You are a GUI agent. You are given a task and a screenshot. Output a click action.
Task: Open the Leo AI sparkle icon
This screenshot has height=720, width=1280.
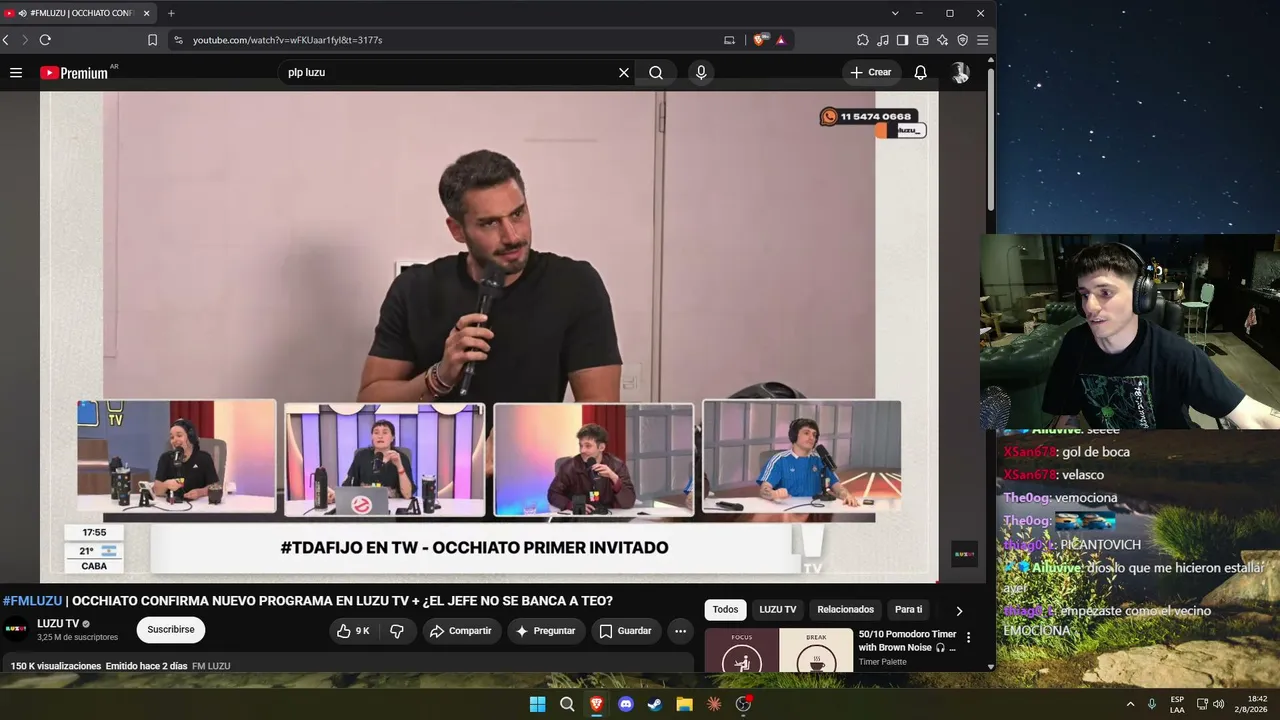pos(943,40)
